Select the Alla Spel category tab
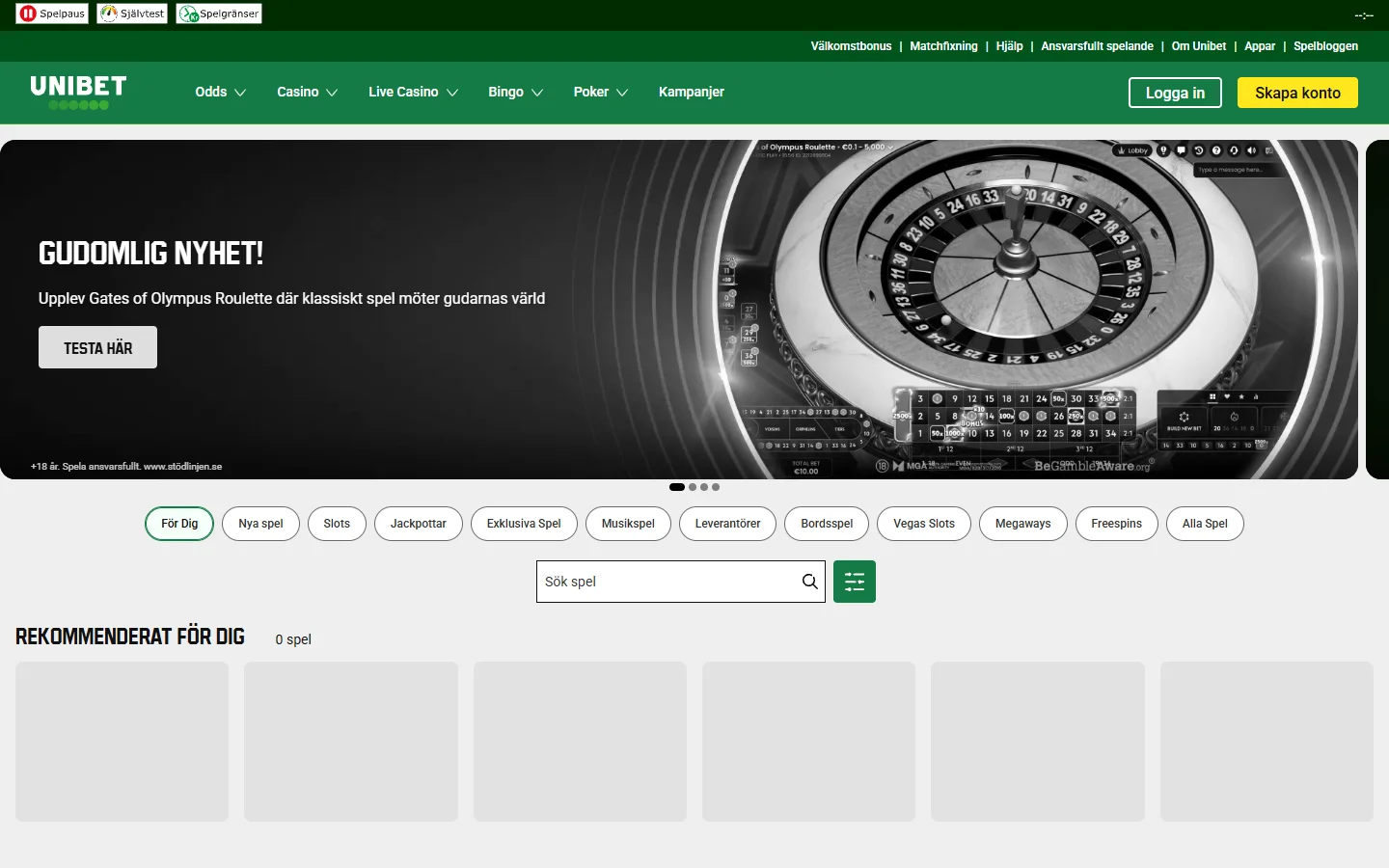This screenshot has height=868, width=1389. 1205,524
